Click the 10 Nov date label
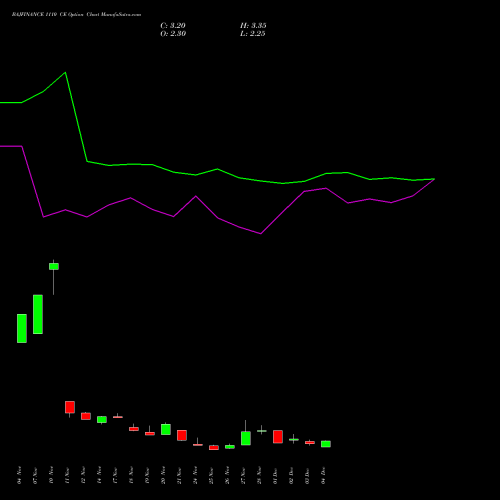 coord(51,475)
